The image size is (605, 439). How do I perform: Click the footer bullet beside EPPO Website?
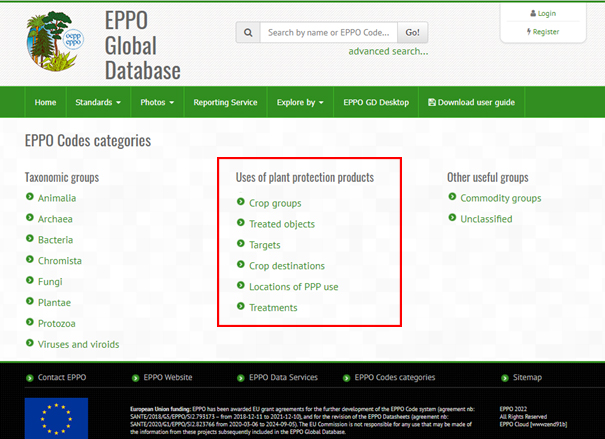(x=135, y=378)
